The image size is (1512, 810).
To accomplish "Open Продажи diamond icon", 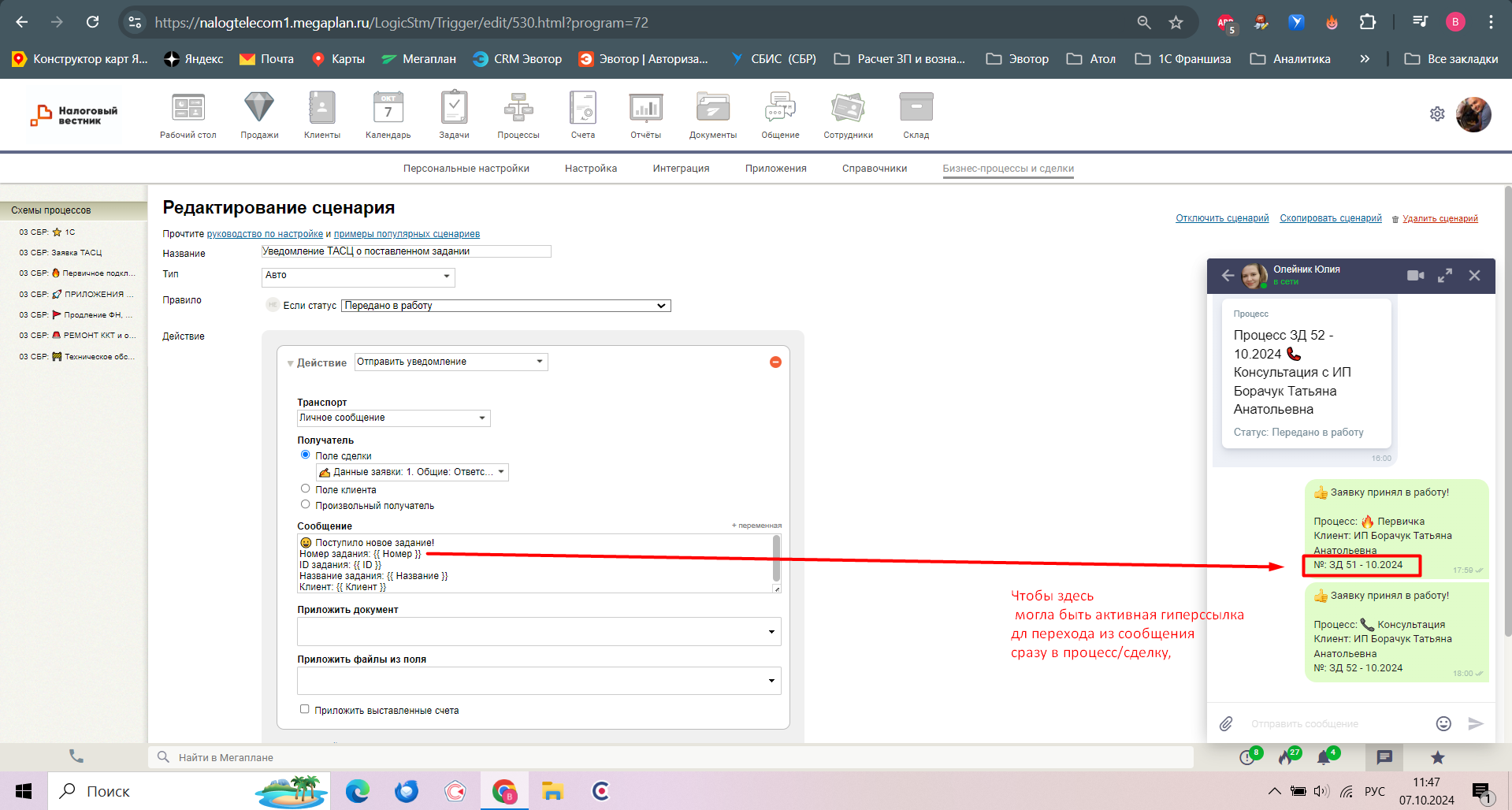I will (x=259, y=108).
